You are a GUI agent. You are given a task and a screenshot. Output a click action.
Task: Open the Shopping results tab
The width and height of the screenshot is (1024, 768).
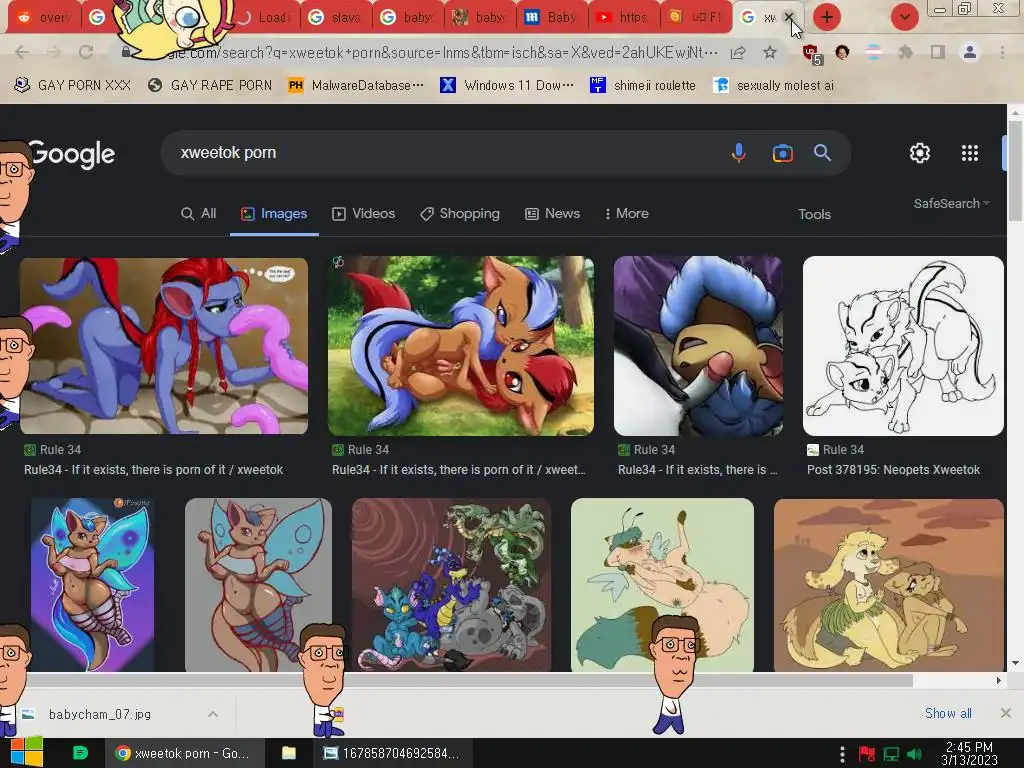(460, 214)
